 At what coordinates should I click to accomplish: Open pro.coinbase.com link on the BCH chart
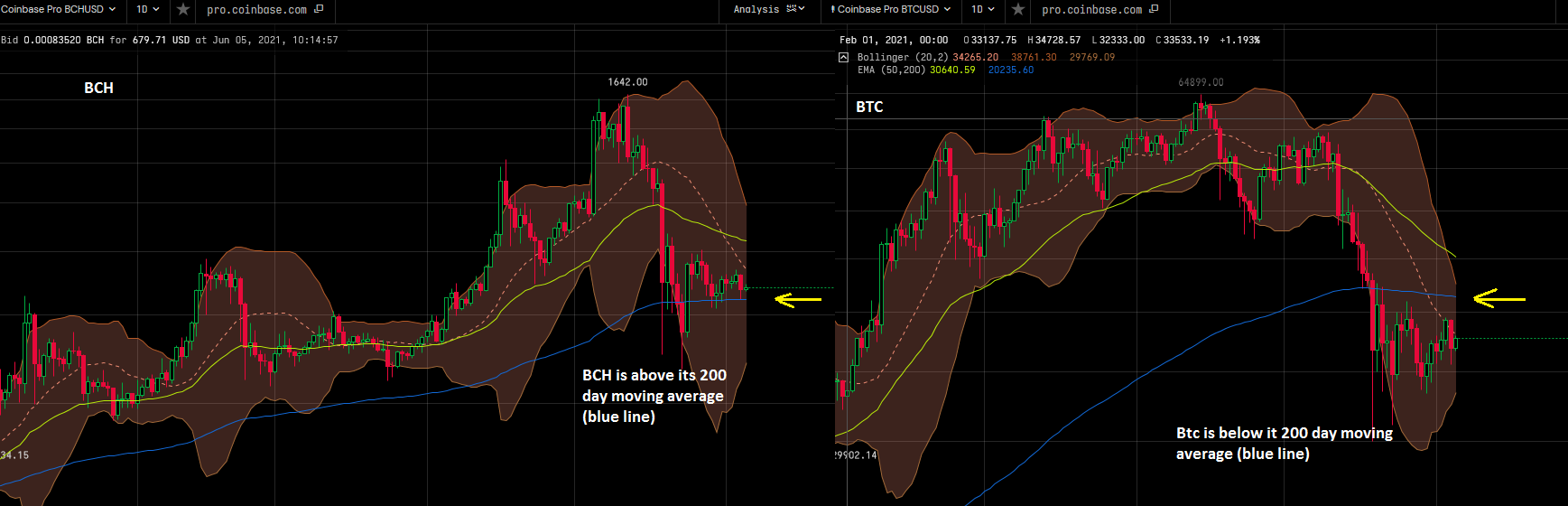click(x=256, y=10)
